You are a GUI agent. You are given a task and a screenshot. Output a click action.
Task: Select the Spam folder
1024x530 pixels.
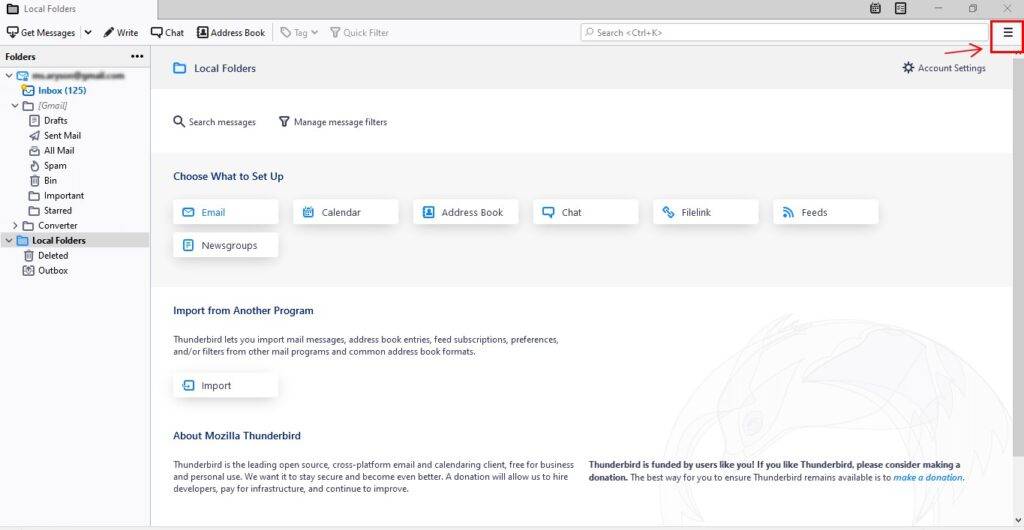tap(55, 166)
